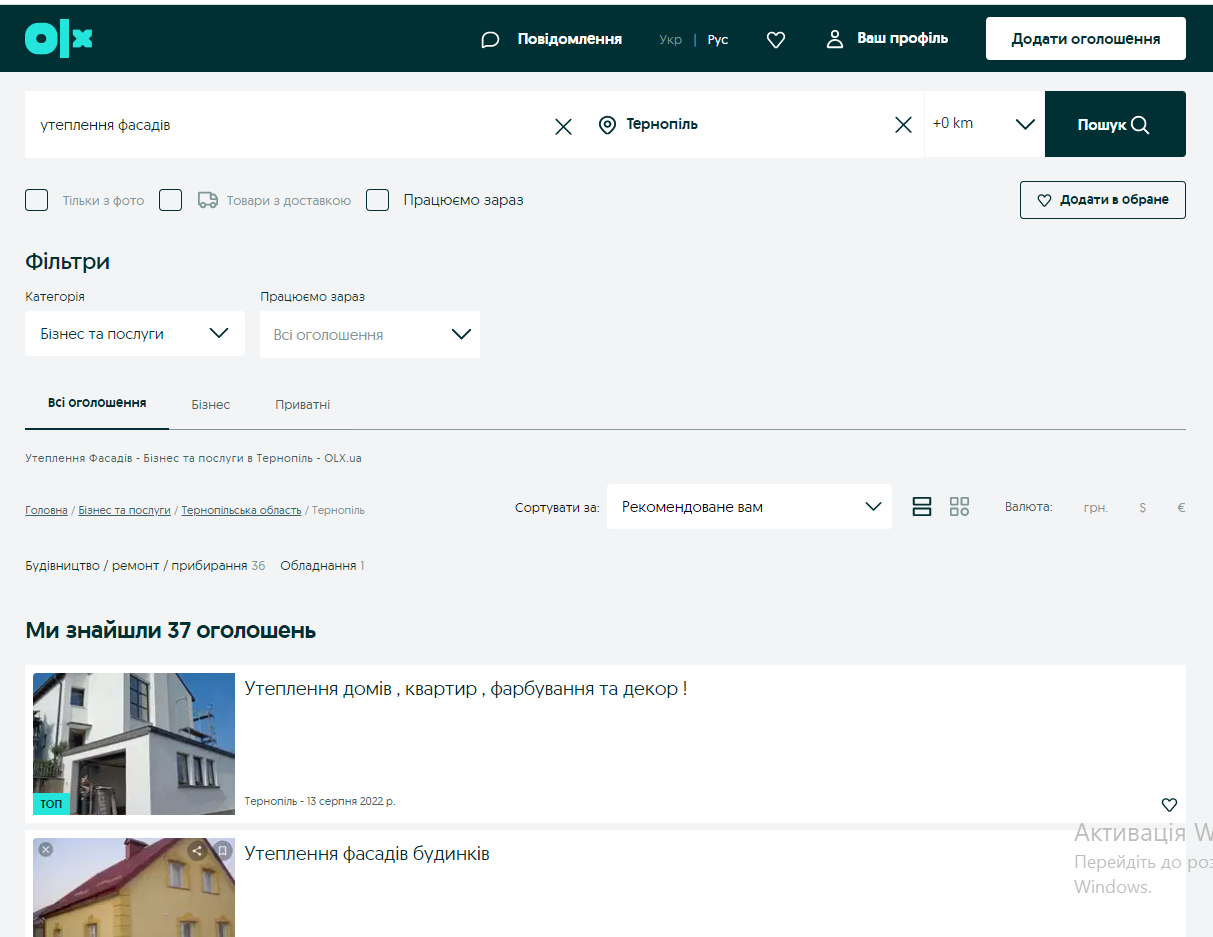Open the Категорія dropdown
This screenshot has height=937, width=1213.
[x=134, y=333]
